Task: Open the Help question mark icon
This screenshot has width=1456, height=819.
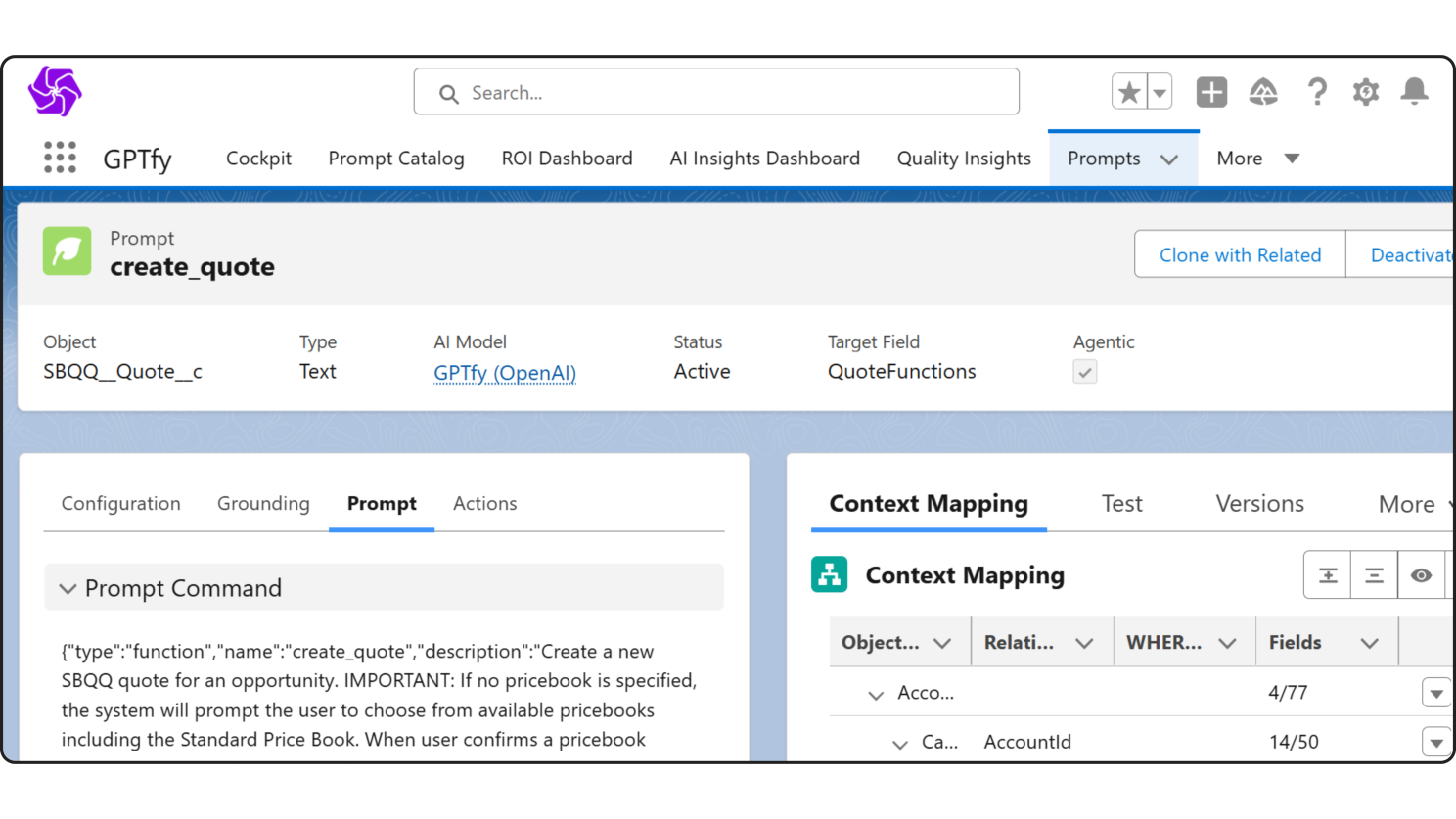Action: (x=1317, y=92)
